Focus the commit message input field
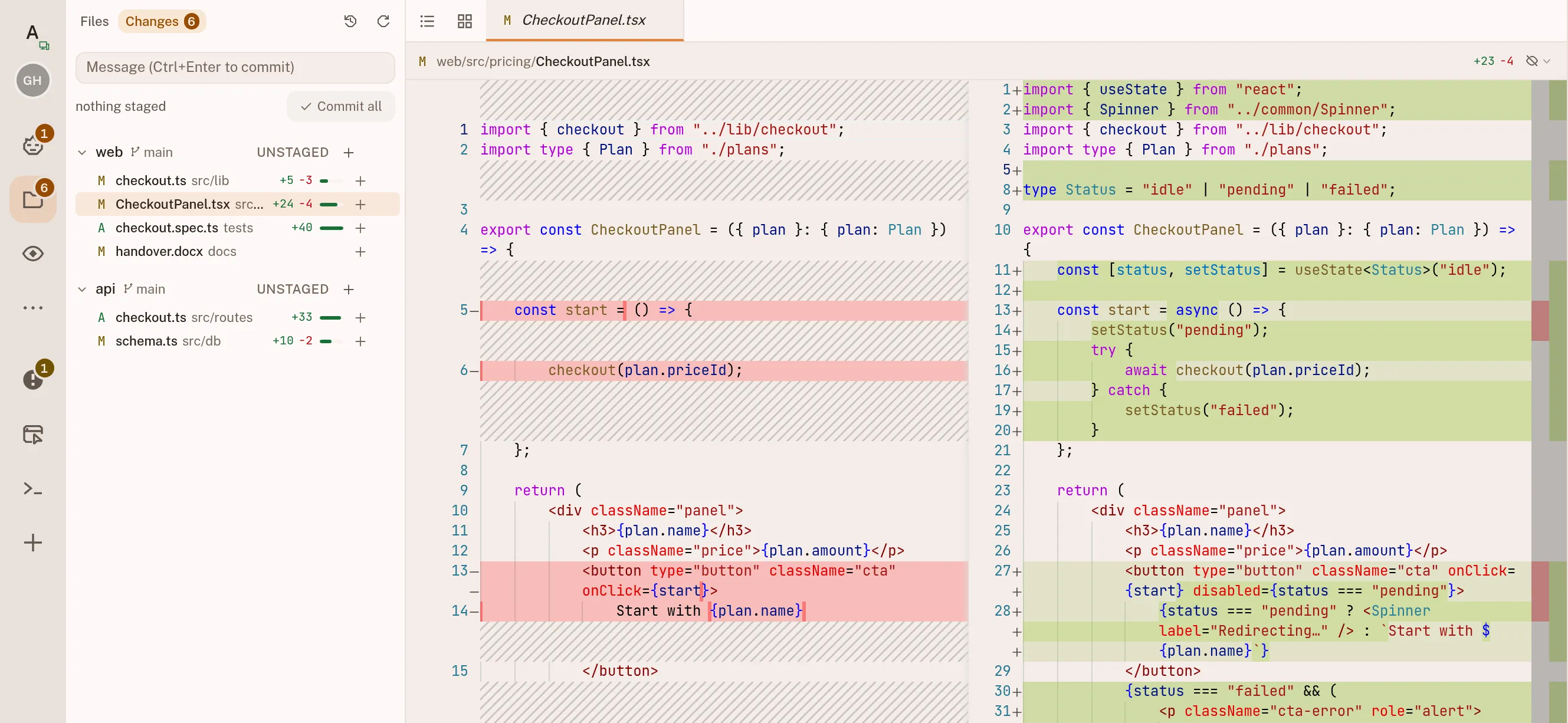Screen dimensions: 1568x723 coord(235,67)
